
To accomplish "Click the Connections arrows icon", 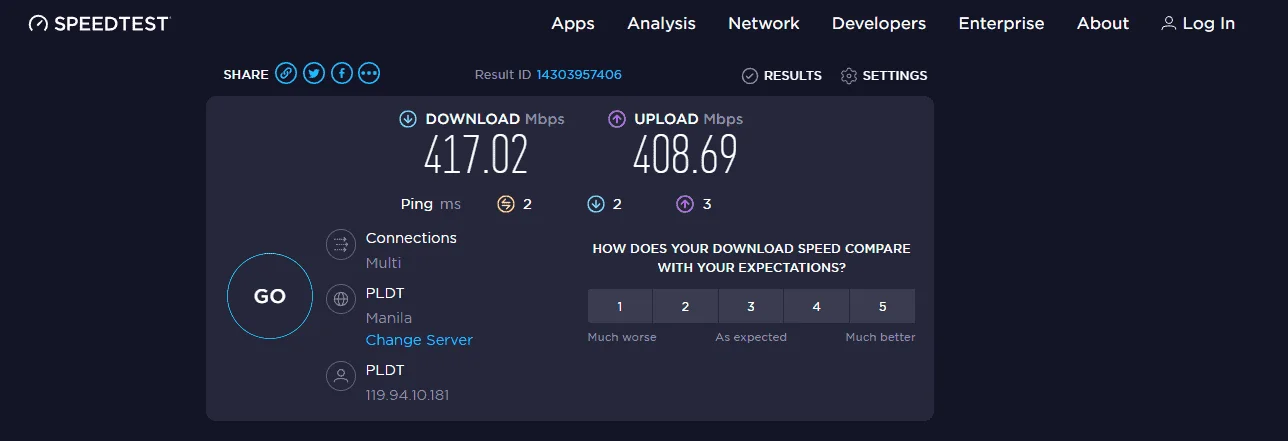I will [x=341, y=244].
